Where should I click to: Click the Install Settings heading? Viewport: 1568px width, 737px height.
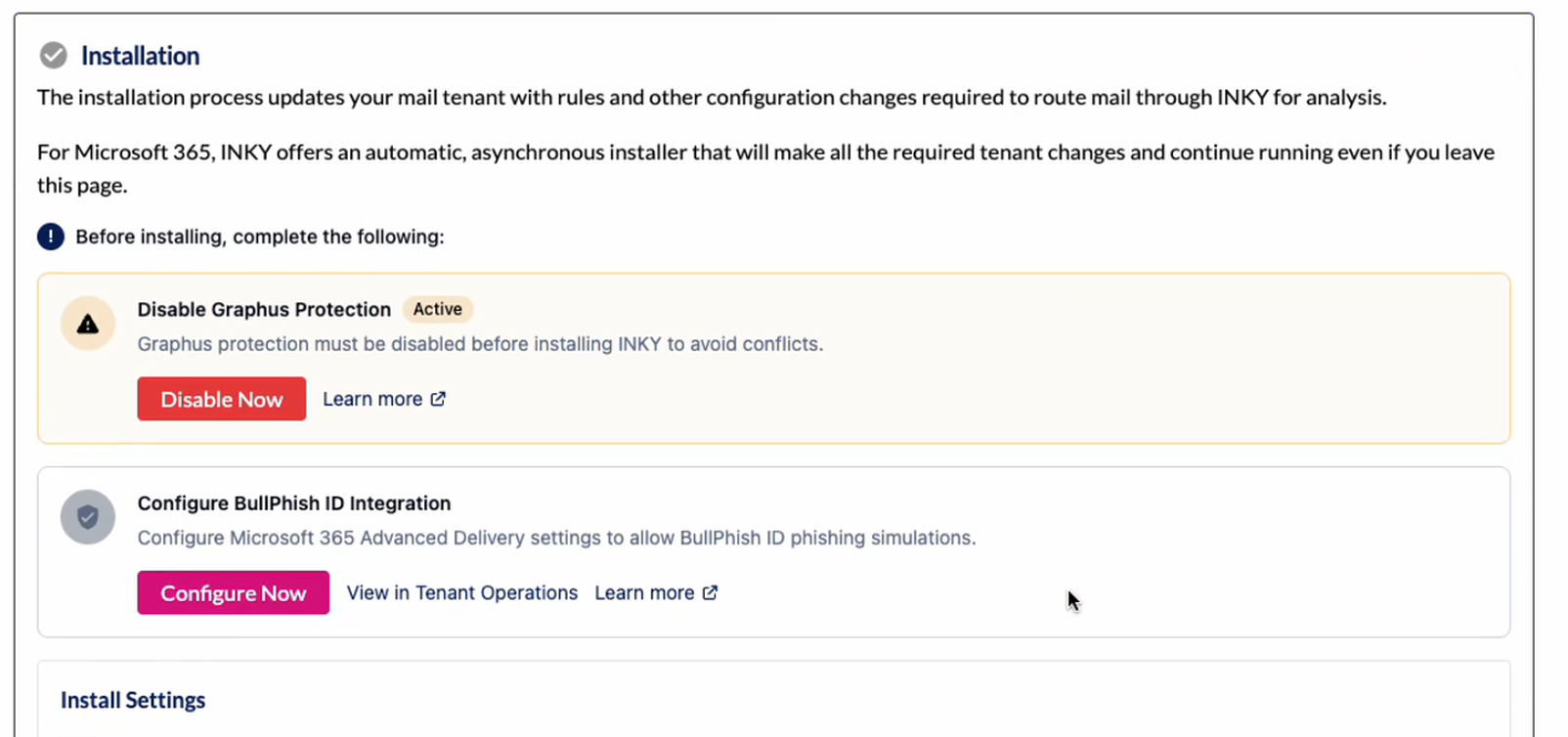coord(133,700)
